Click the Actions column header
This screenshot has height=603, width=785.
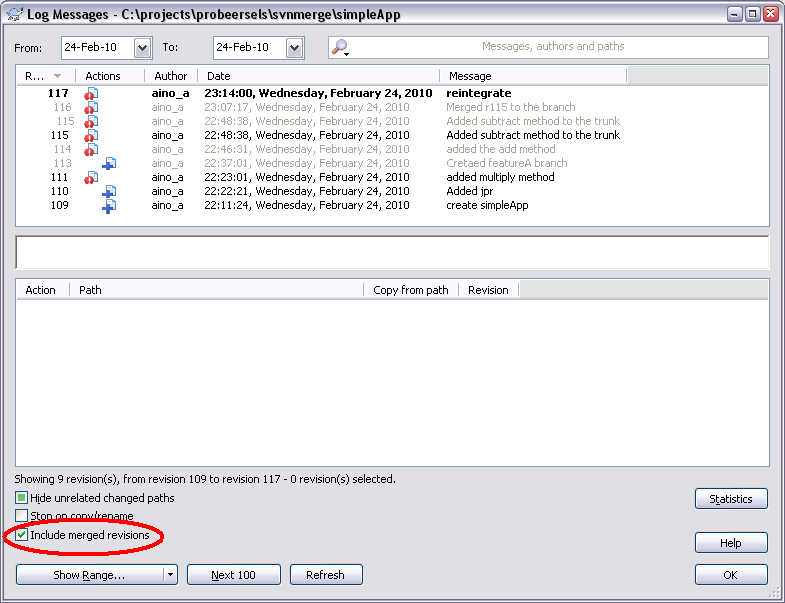click(110, 76)
